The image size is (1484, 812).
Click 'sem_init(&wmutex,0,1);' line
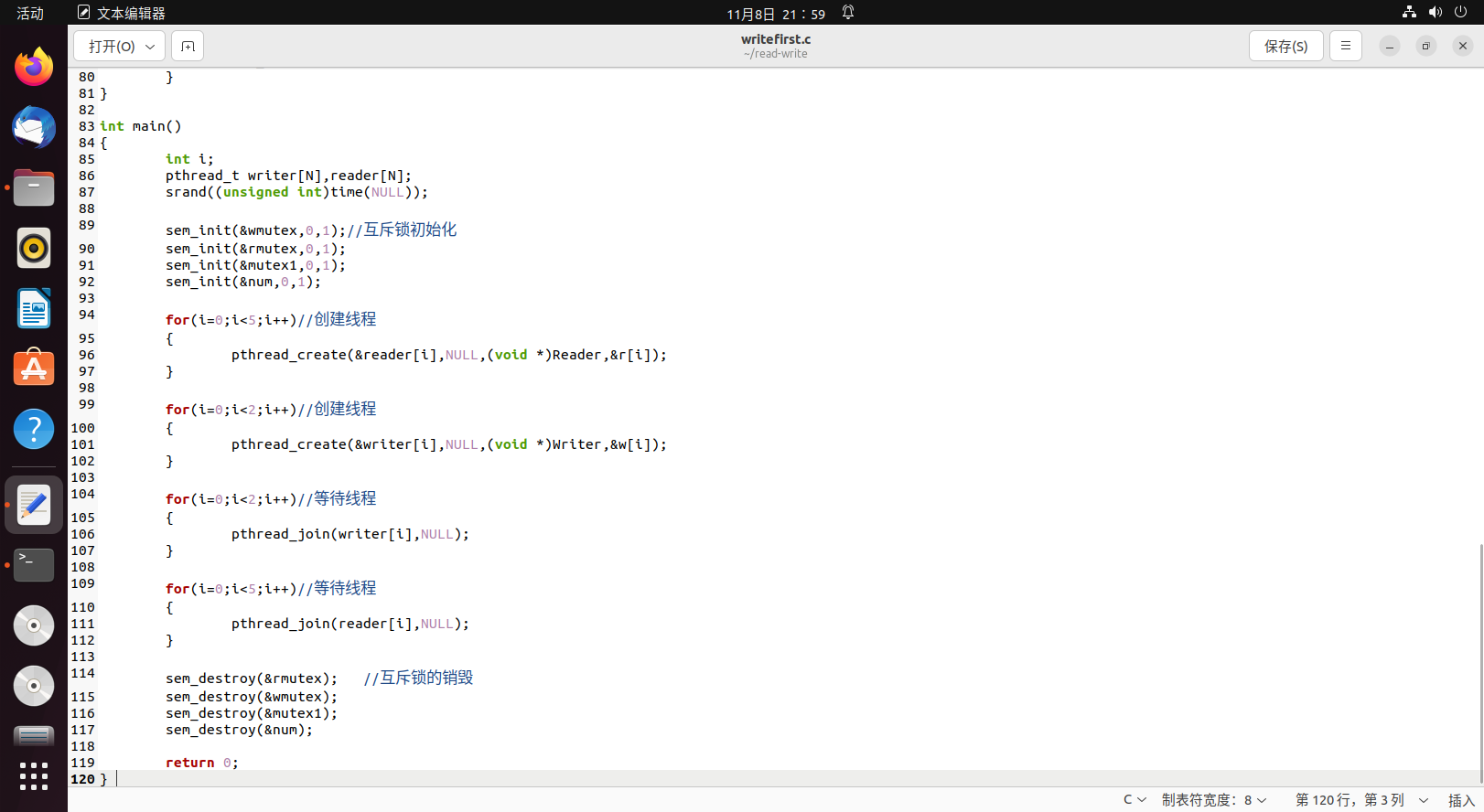pos(255,230)
